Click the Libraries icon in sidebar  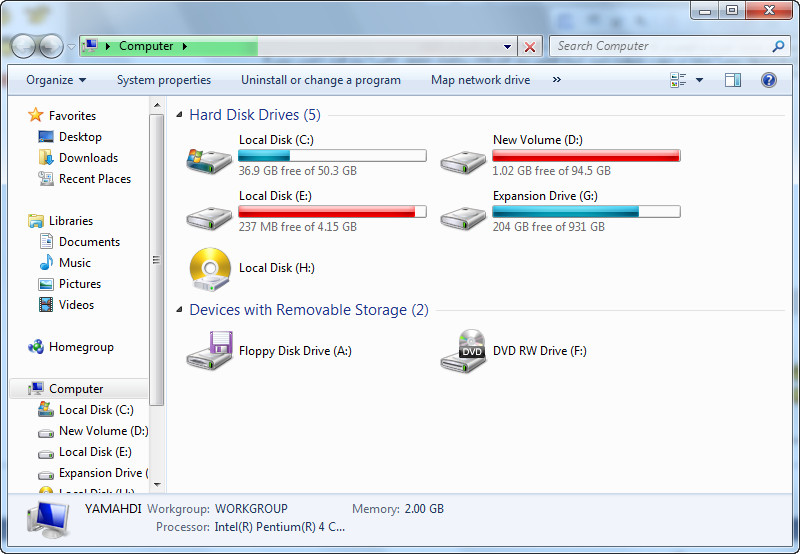[x=36, y=221]
